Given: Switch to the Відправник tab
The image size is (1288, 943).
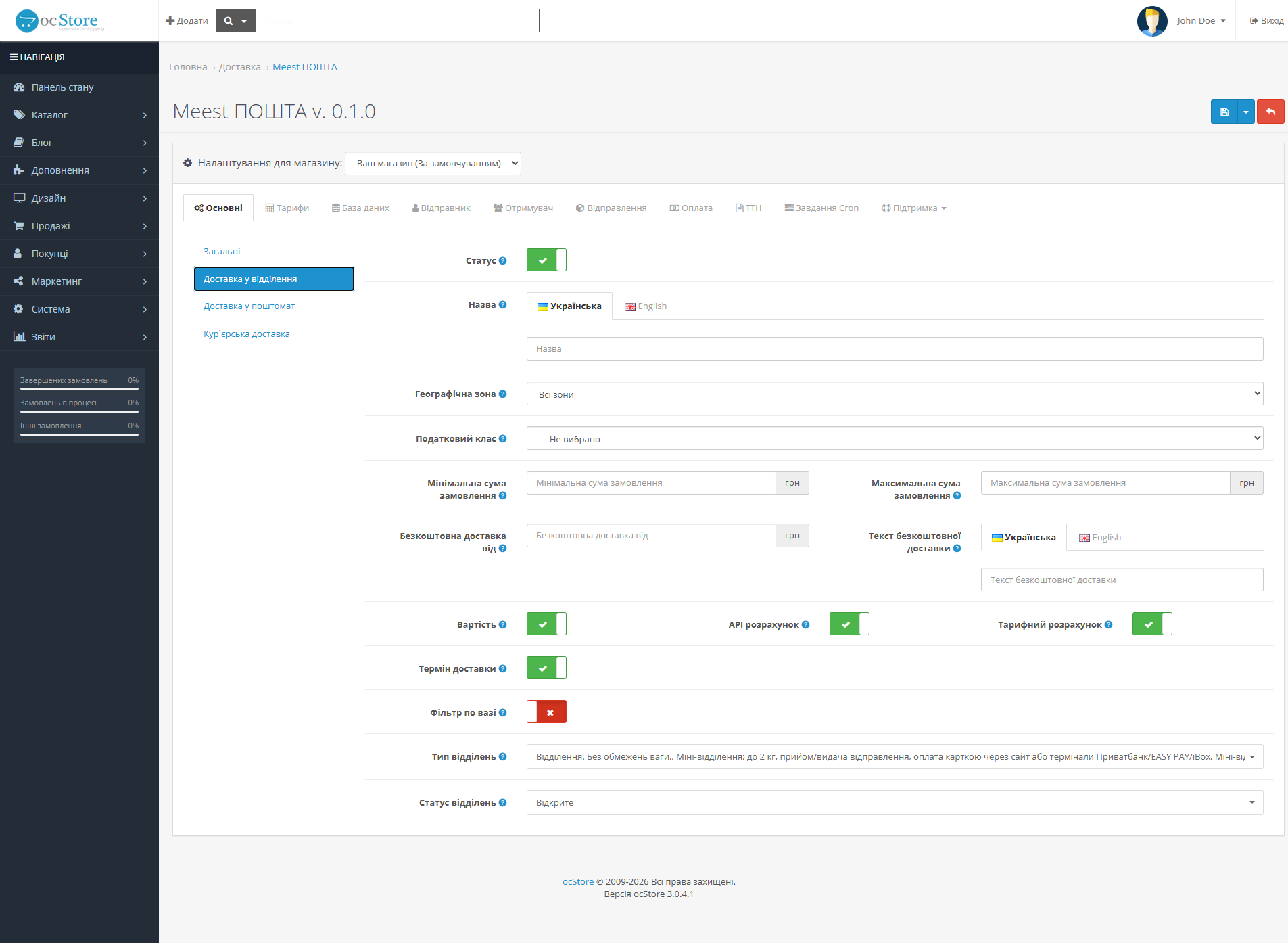Looking at the screenshot, I should pos(441,208).
